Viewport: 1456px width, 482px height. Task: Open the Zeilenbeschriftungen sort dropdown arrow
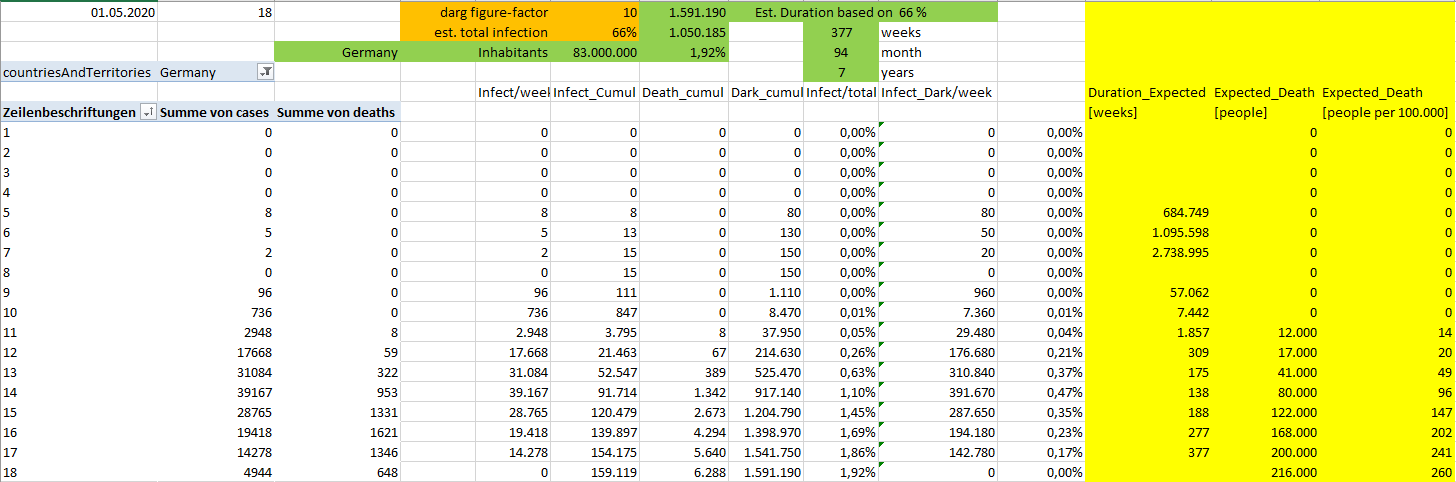(x=148, y=112)
